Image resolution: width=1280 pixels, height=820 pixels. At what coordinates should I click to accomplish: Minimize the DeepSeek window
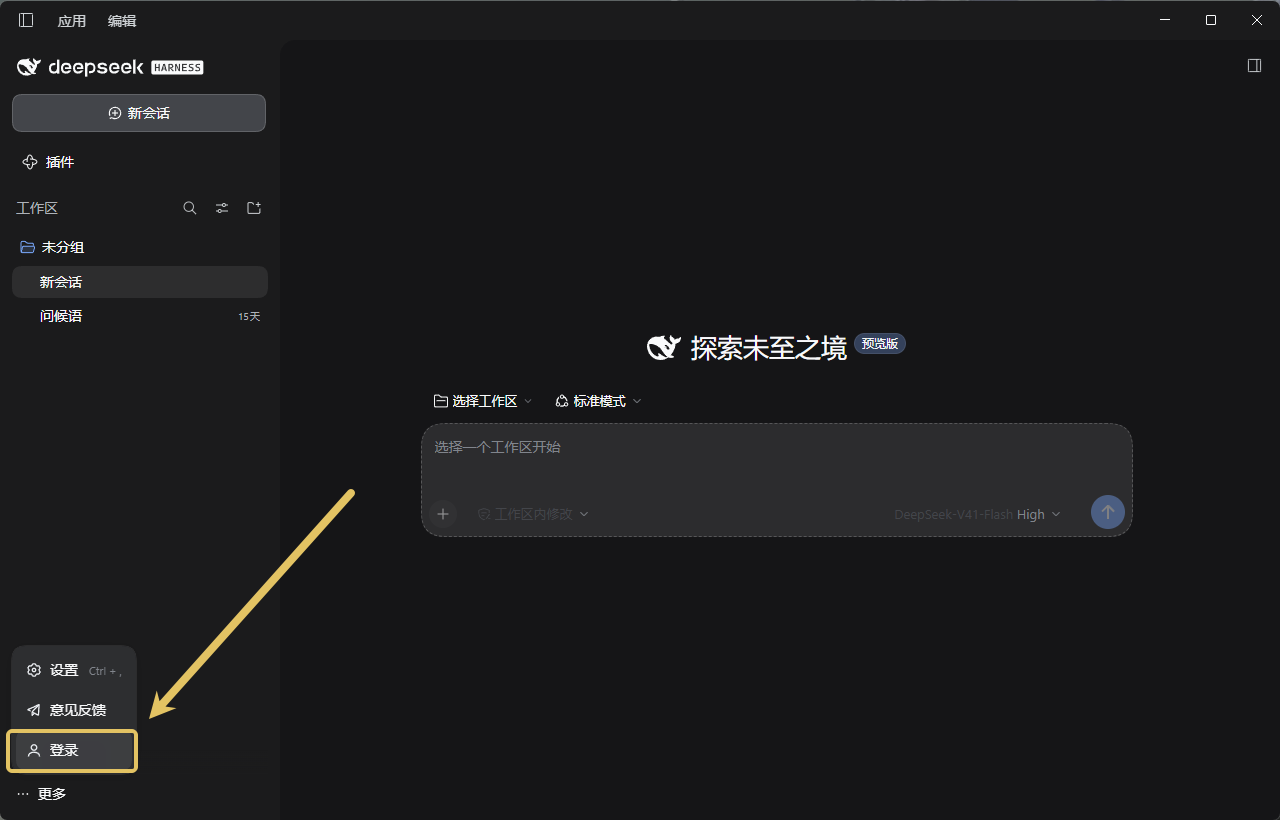pos(1164,20)
